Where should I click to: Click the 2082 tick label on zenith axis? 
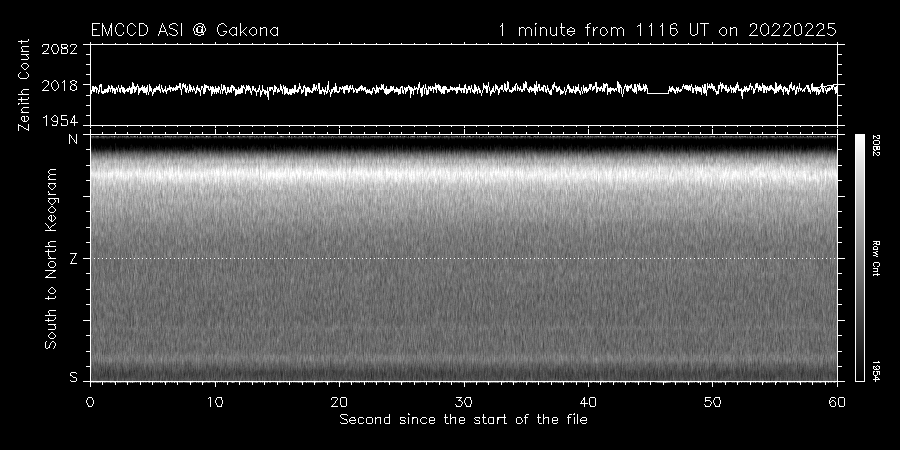(x=59, y=49)
